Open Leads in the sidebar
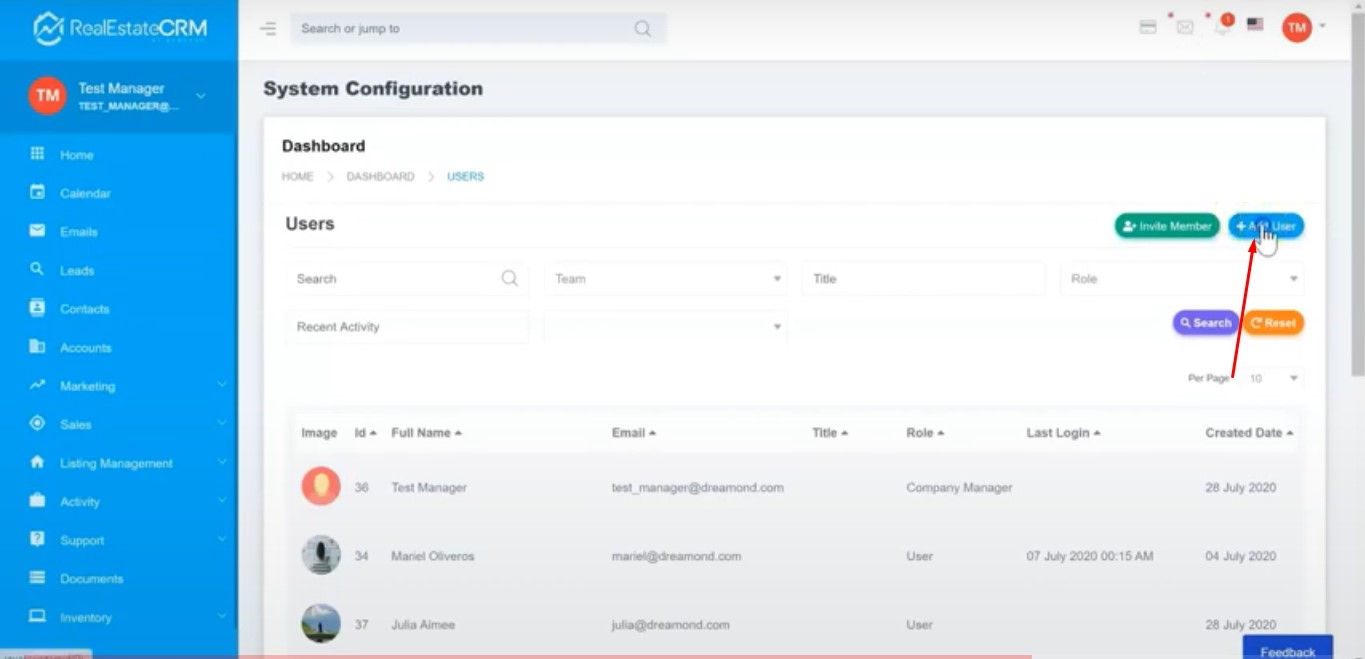Screen dimensions: 1365x659 pyautogui.click(x=76, y=270)
